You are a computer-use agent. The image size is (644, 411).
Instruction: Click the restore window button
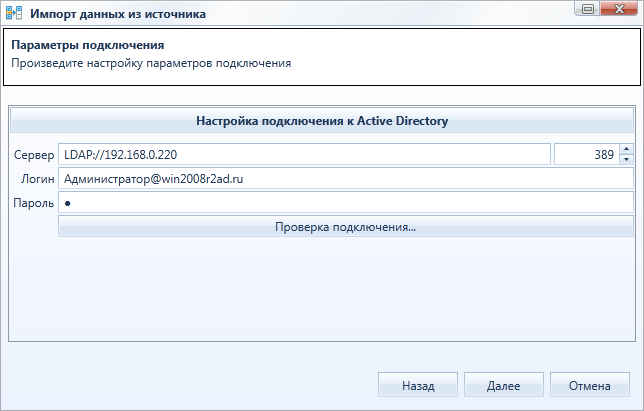[588, 9]
